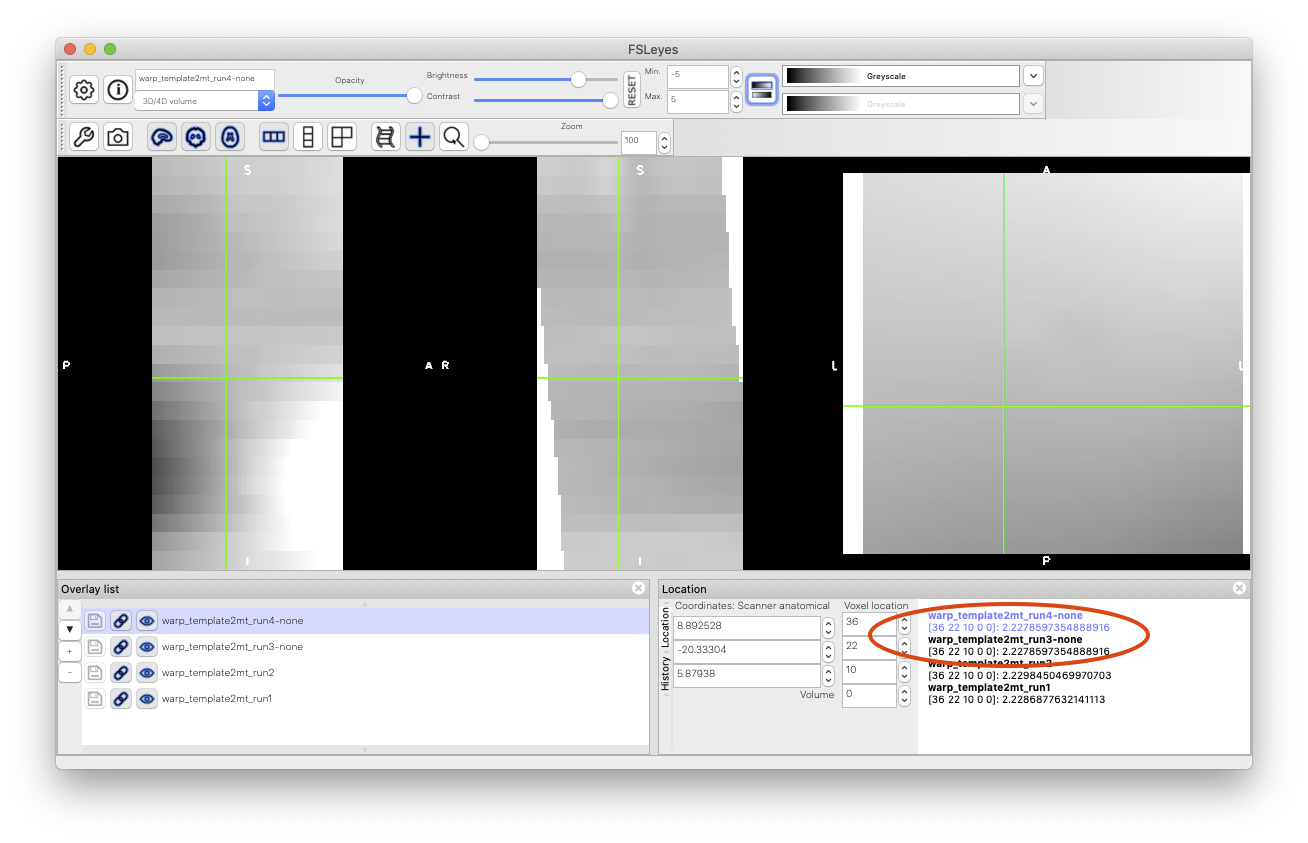Select the crosshair cursor tool

(419, 137)
